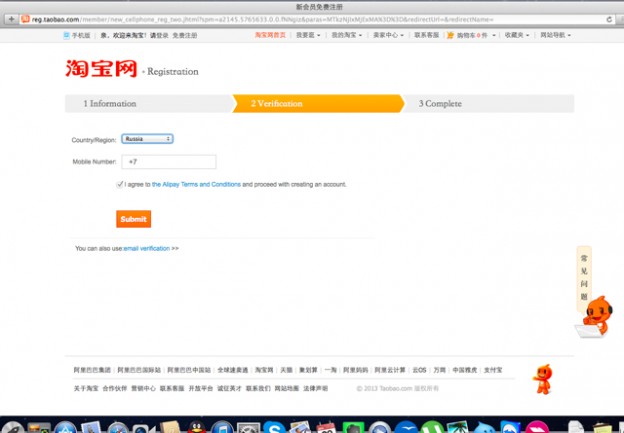The image size is (624, 433).
Task: Click the browser URL address field
Action: (317, 19)
